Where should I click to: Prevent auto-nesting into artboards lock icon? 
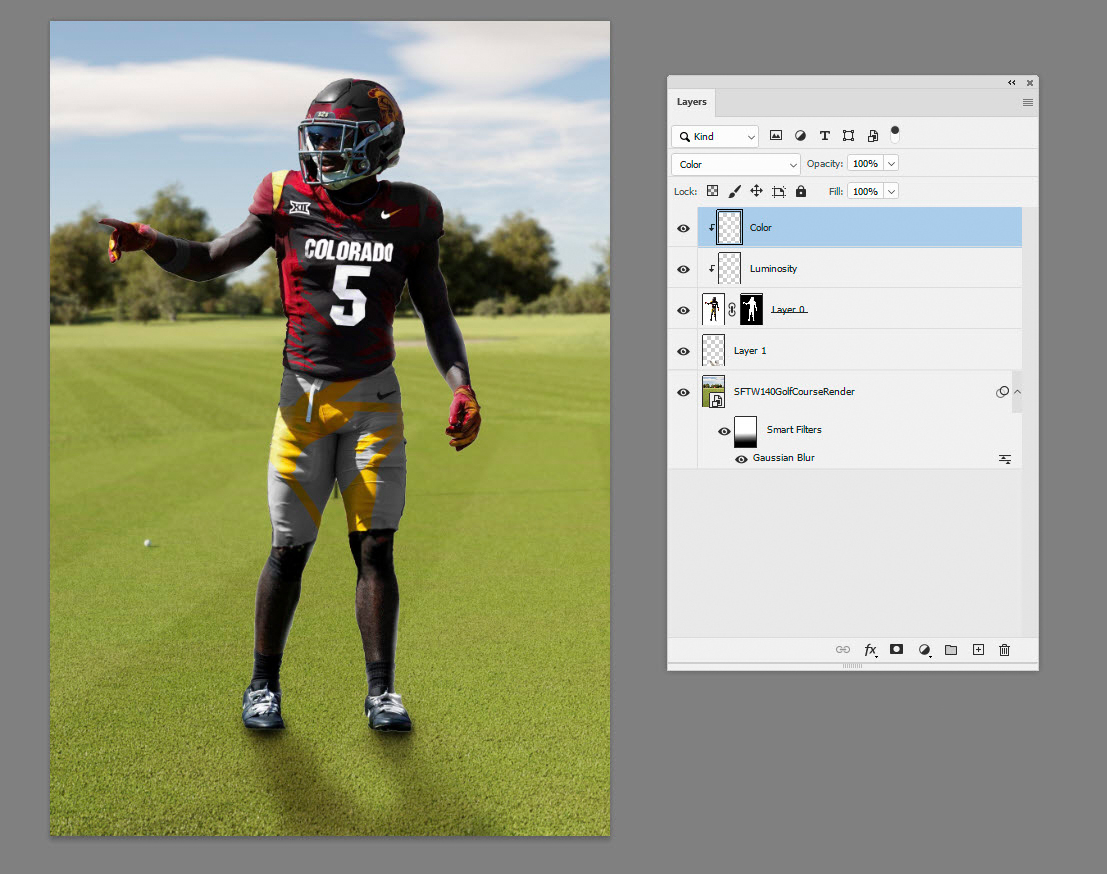[x=779, y=191]
